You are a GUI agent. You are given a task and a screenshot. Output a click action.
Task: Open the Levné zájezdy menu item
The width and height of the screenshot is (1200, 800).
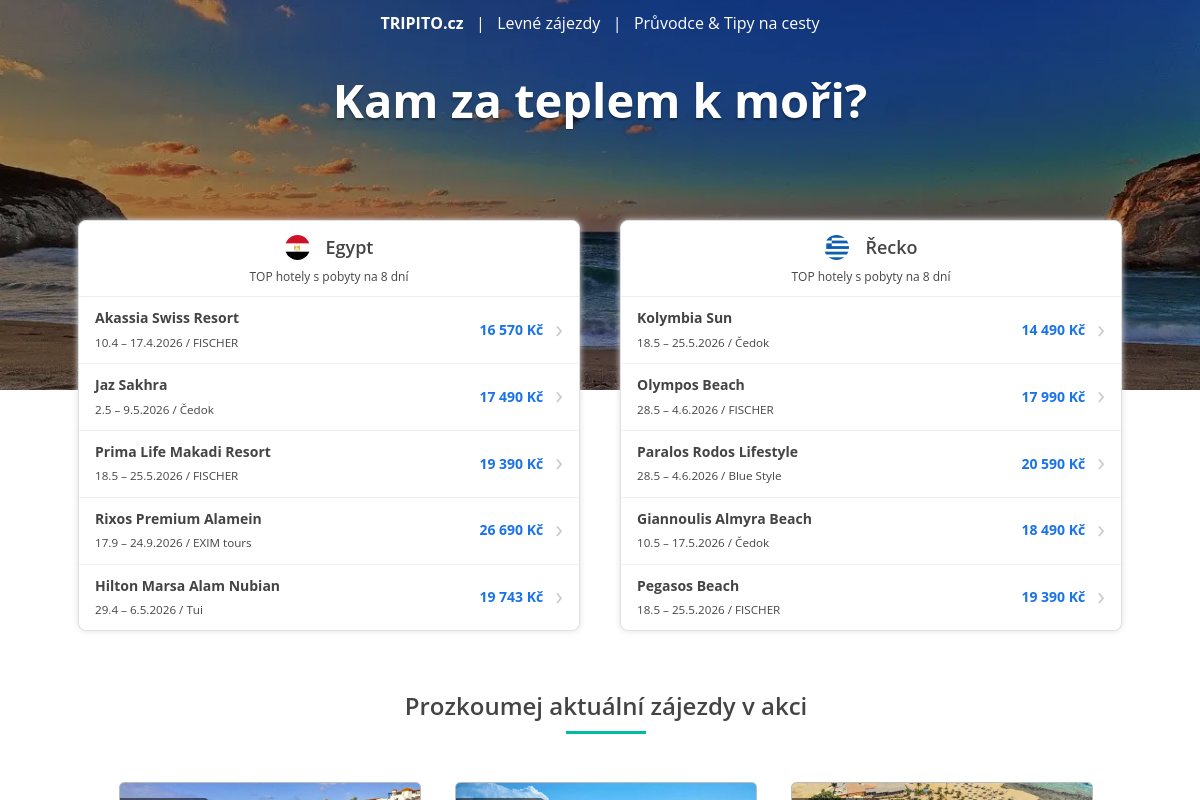[x=548, y=23]
